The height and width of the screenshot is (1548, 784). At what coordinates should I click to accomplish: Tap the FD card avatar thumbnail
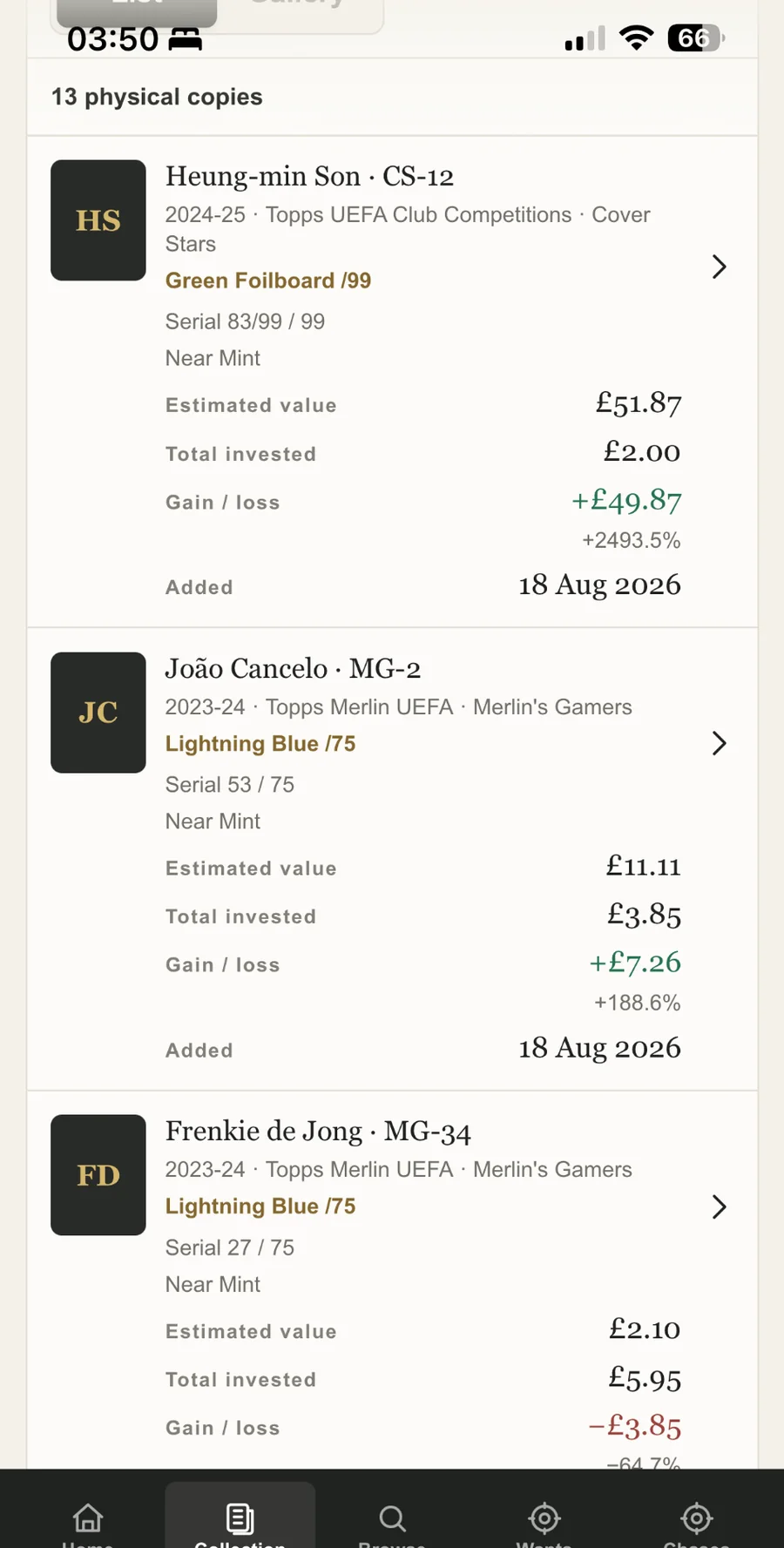[98, 1175]
